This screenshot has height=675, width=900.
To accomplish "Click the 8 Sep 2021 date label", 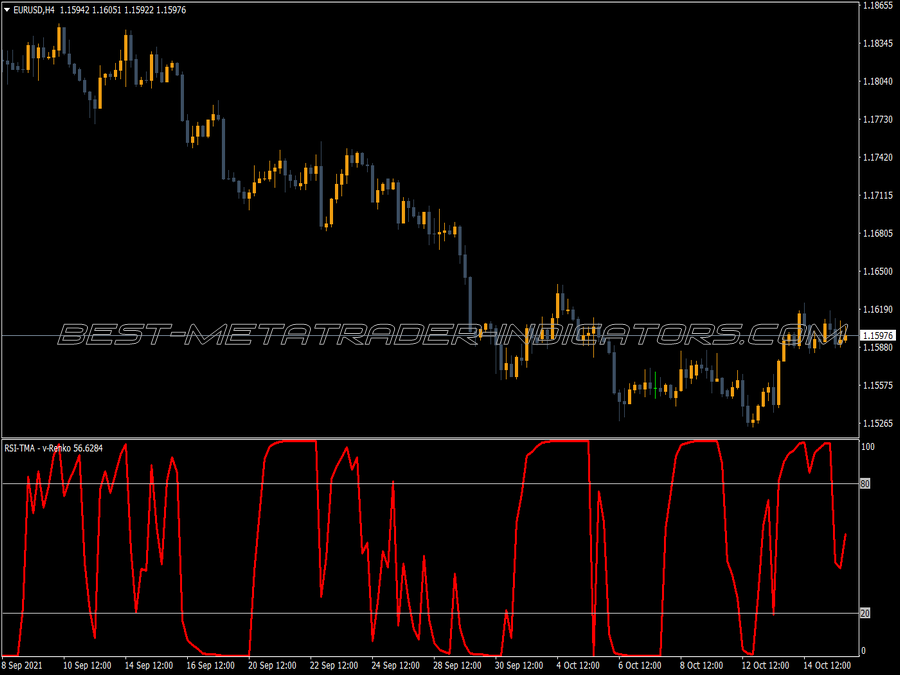I will click(22, 666).
